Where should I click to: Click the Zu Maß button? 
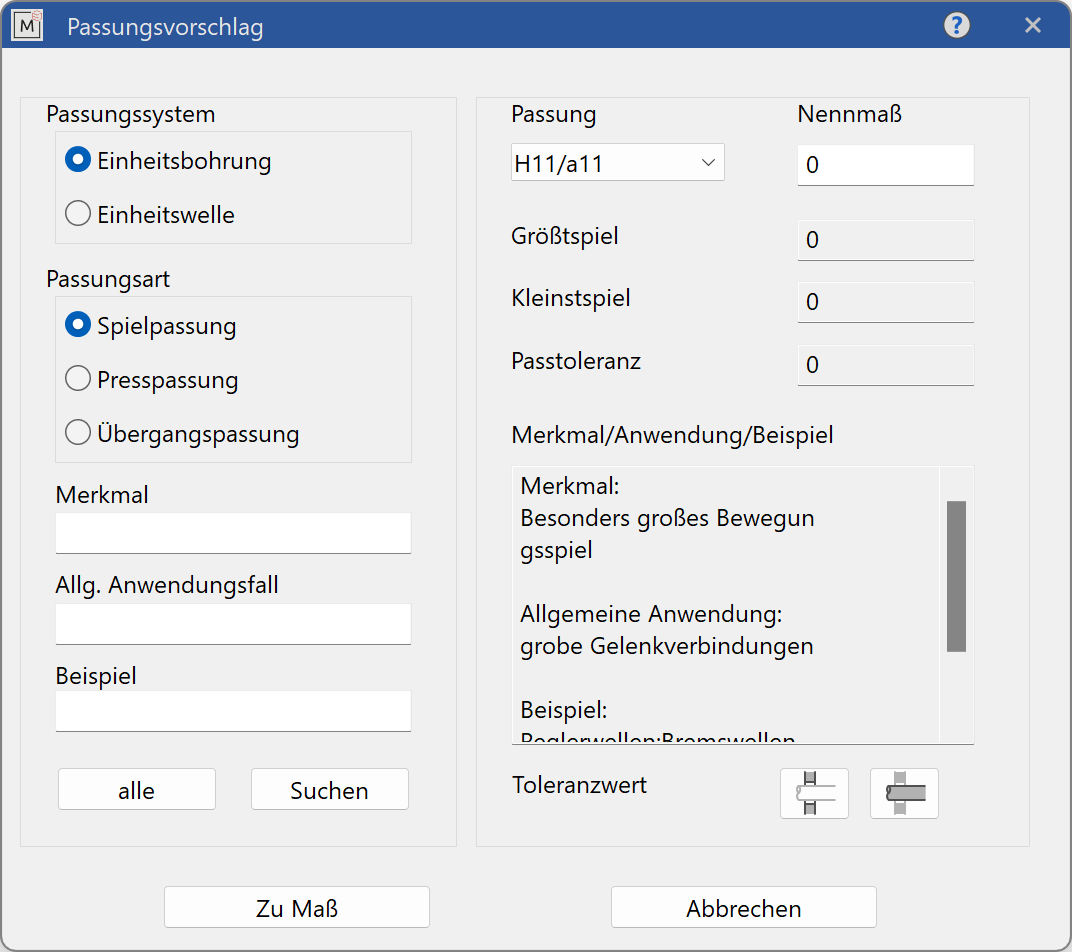tap(297, 908)
